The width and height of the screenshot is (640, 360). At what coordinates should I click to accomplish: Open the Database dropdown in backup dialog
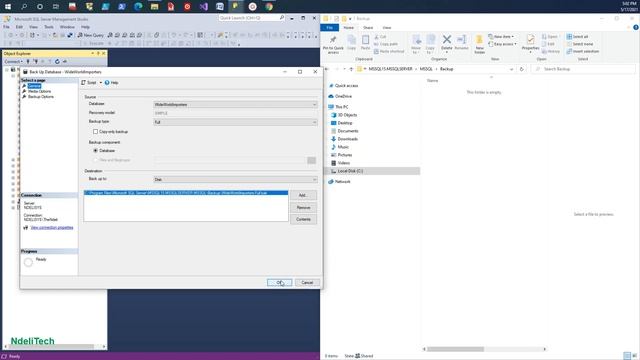pos(235,104)
